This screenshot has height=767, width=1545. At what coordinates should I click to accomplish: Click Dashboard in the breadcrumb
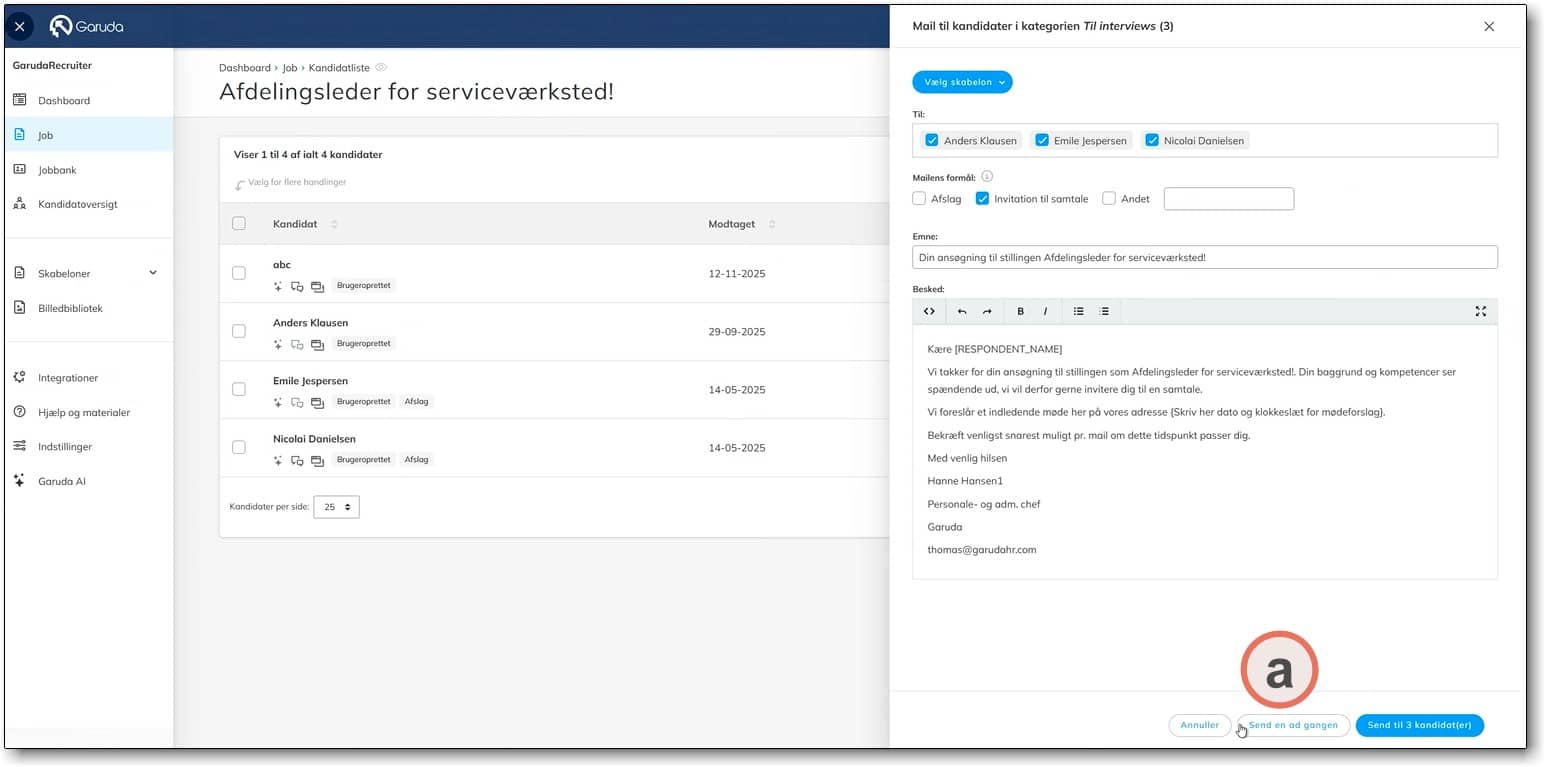(x=245, y=68)
